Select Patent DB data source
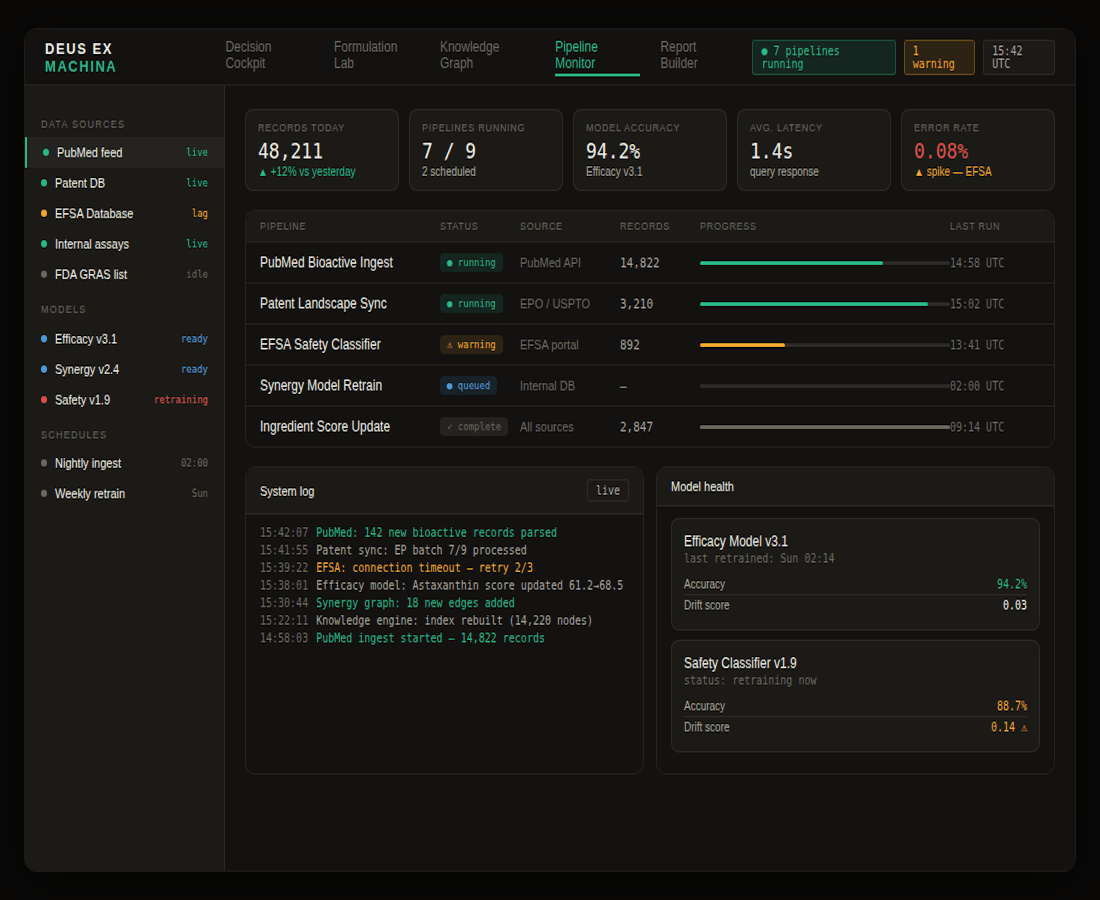This screenshot has width=1100, height=900. [125, 183]
